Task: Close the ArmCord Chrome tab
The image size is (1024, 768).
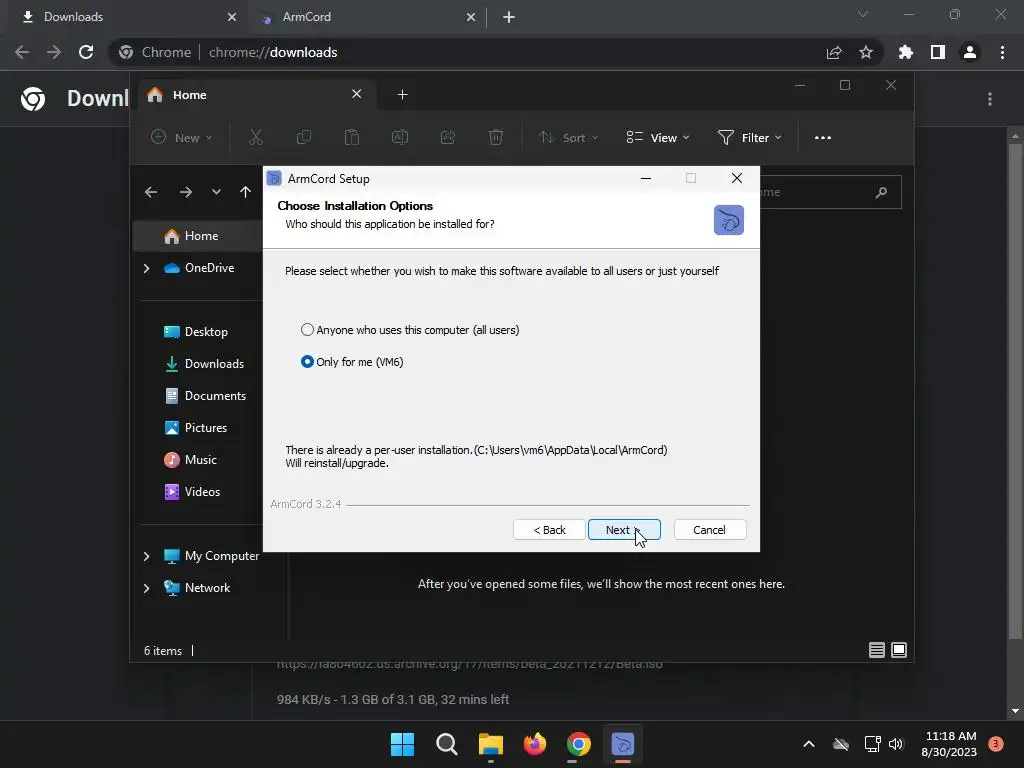Action: (471, 17)
